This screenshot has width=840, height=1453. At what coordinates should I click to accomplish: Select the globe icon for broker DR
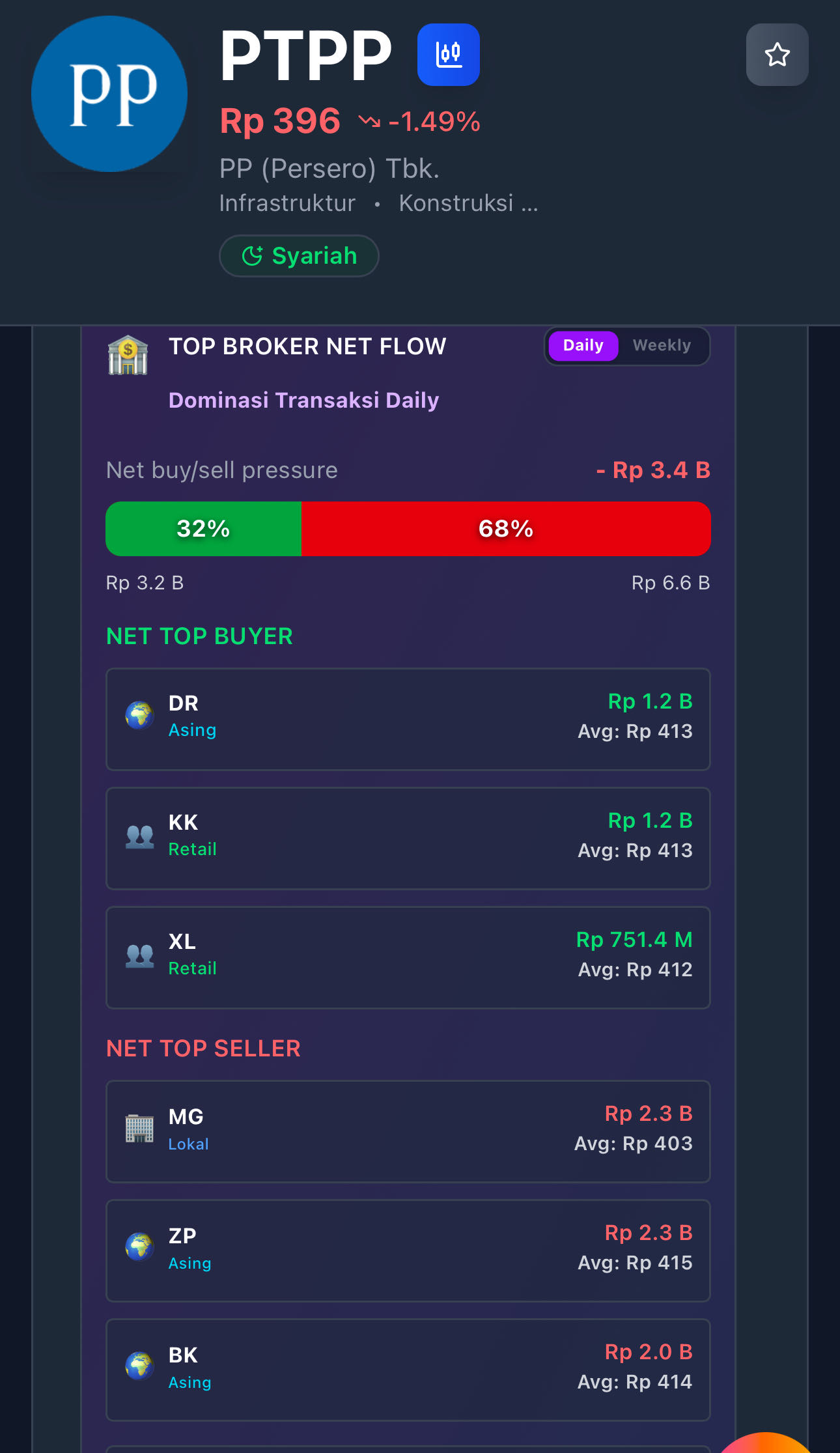click(x=139, y=715)
